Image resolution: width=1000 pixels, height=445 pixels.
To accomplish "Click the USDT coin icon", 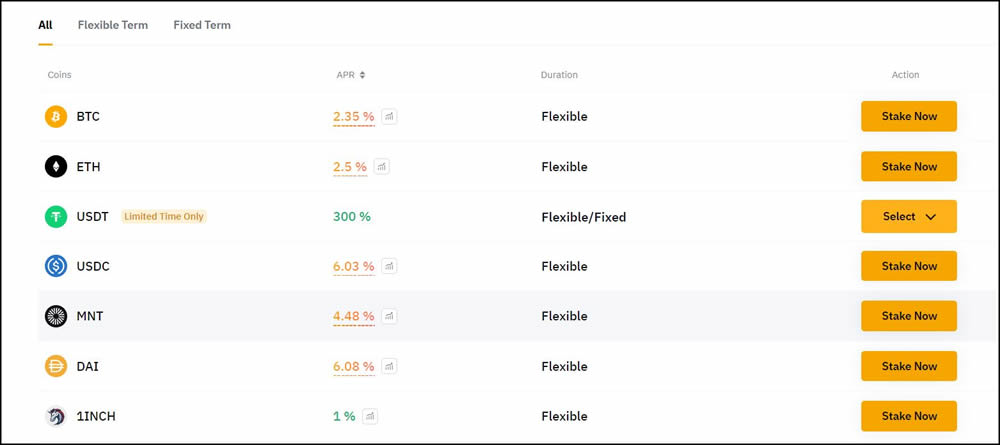I will click(56, 216).
